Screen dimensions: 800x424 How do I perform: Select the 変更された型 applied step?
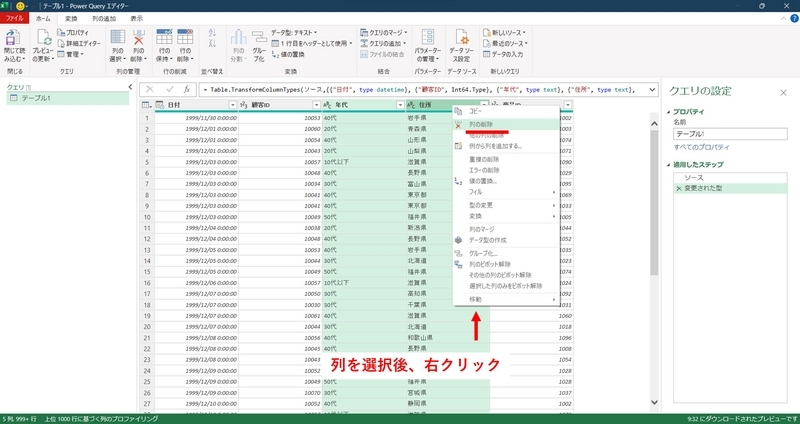point(730,189)
